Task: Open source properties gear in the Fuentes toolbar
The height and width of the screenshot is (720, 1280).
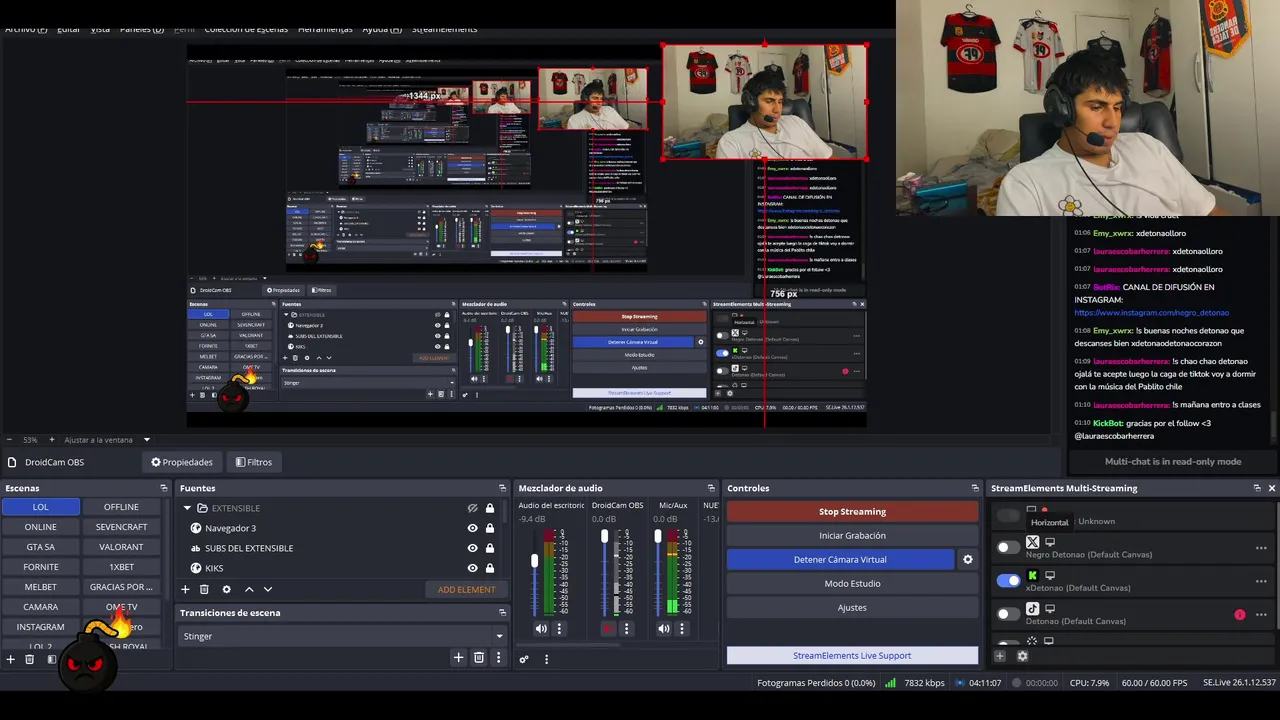Action: tap(227, 590)
